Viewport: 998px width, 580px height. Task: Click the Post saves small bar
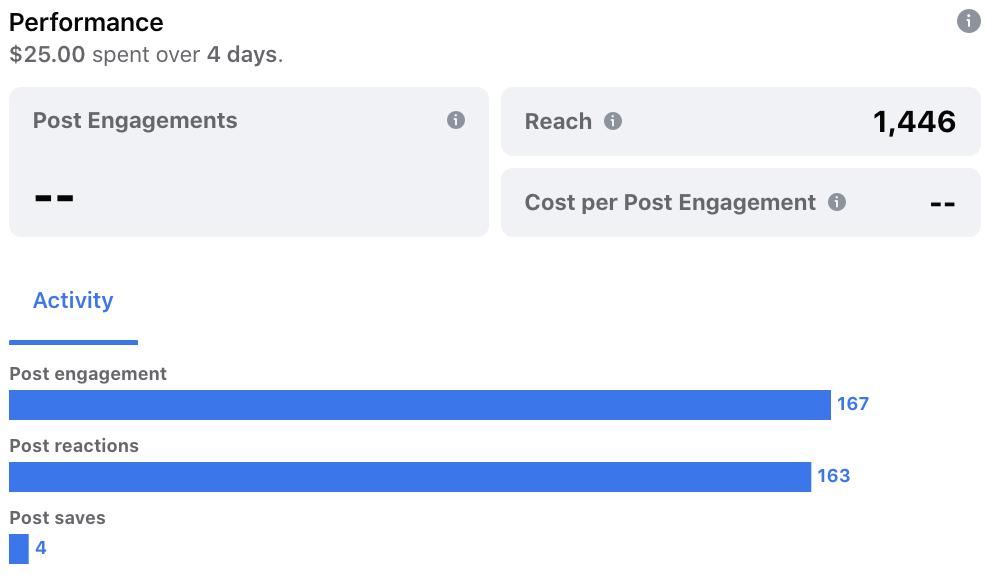pyautogui.click(x=19, y=549)
